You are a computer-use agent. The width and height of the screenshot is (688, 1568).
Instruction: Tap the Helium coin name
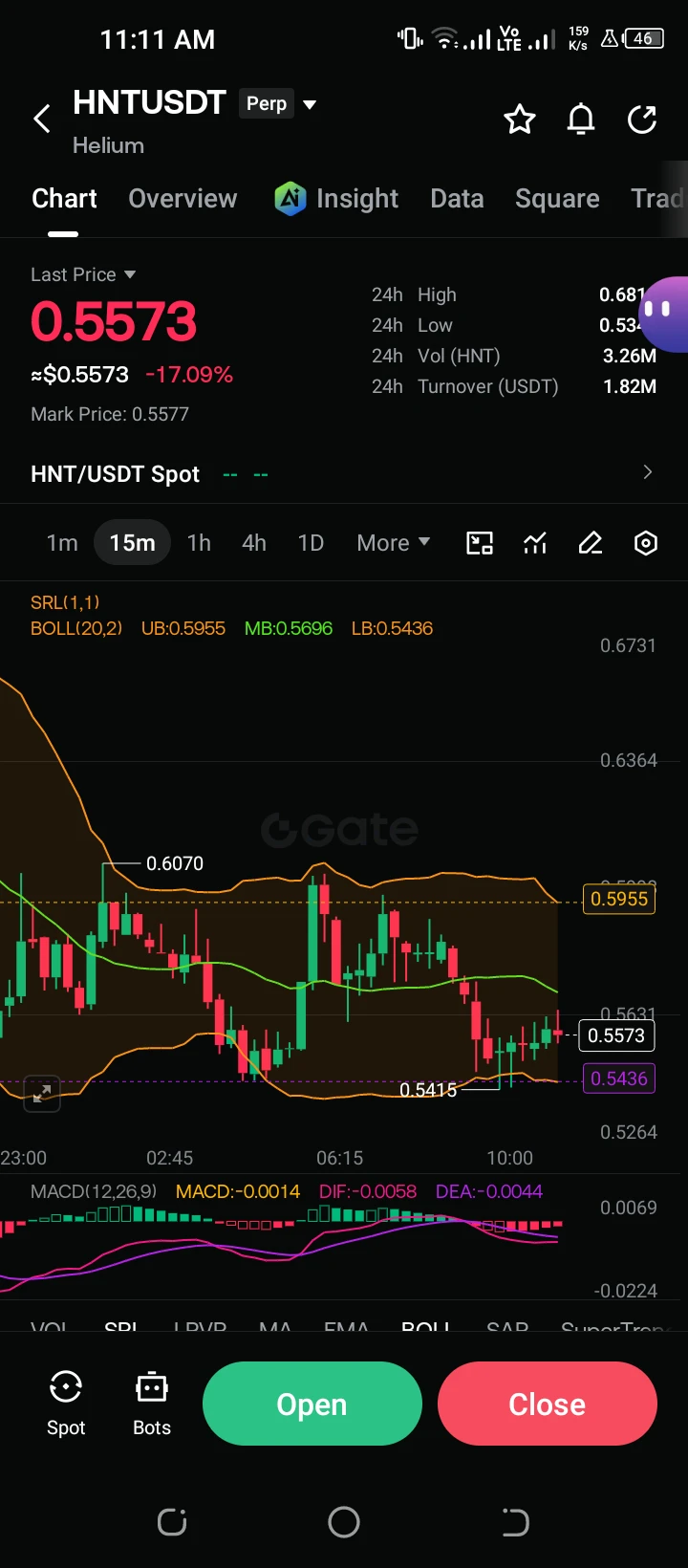pos(108,145)
